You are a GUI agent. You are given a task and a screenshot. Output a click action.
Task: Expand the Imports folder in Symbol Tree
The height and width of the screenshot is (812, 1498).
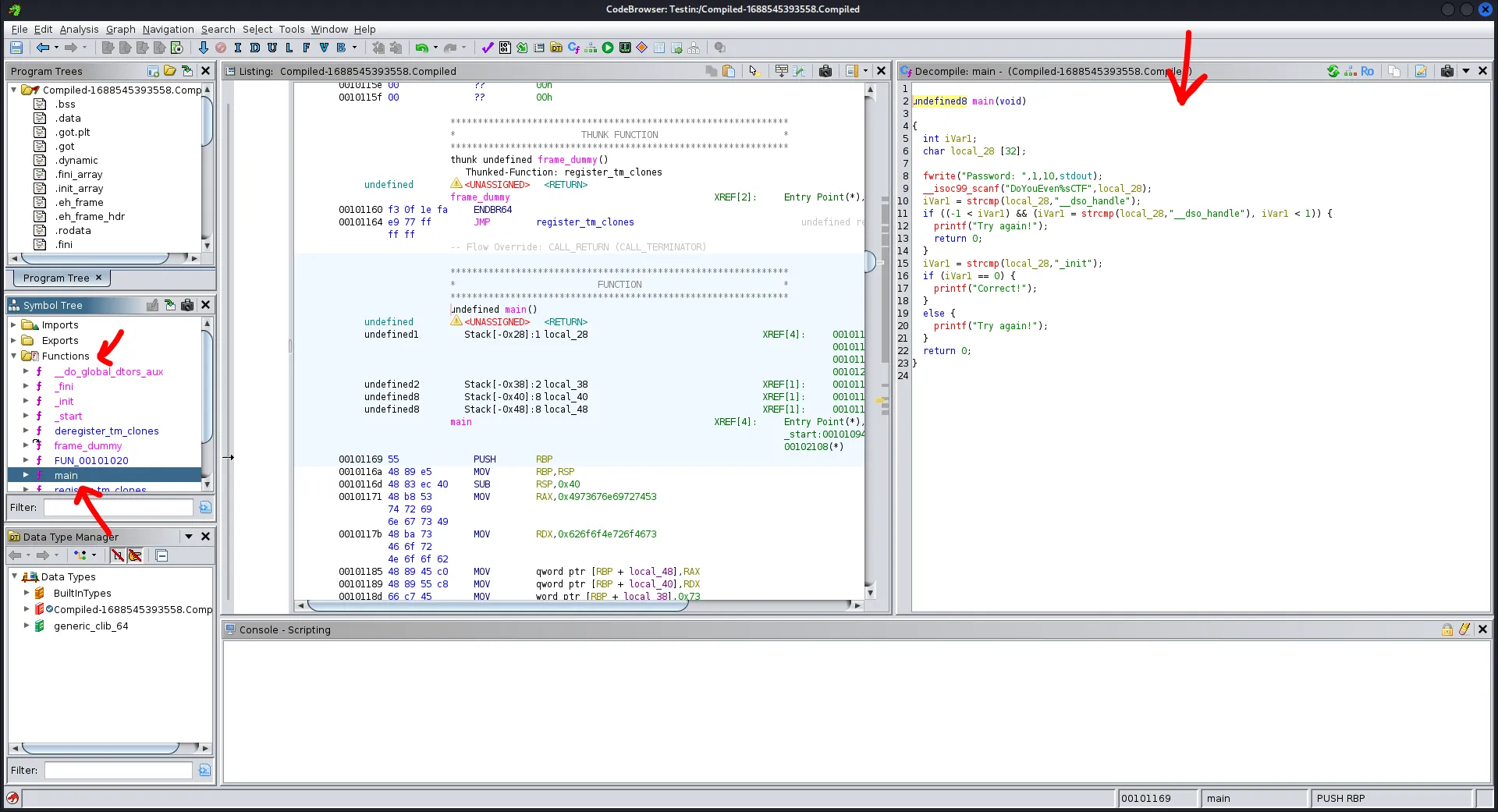(13, 324)
